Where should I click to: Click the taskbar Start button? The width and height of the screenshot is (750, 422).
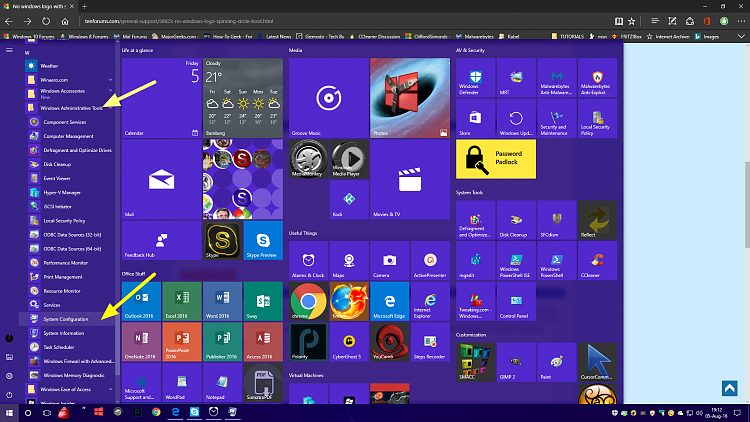point(9,412)
